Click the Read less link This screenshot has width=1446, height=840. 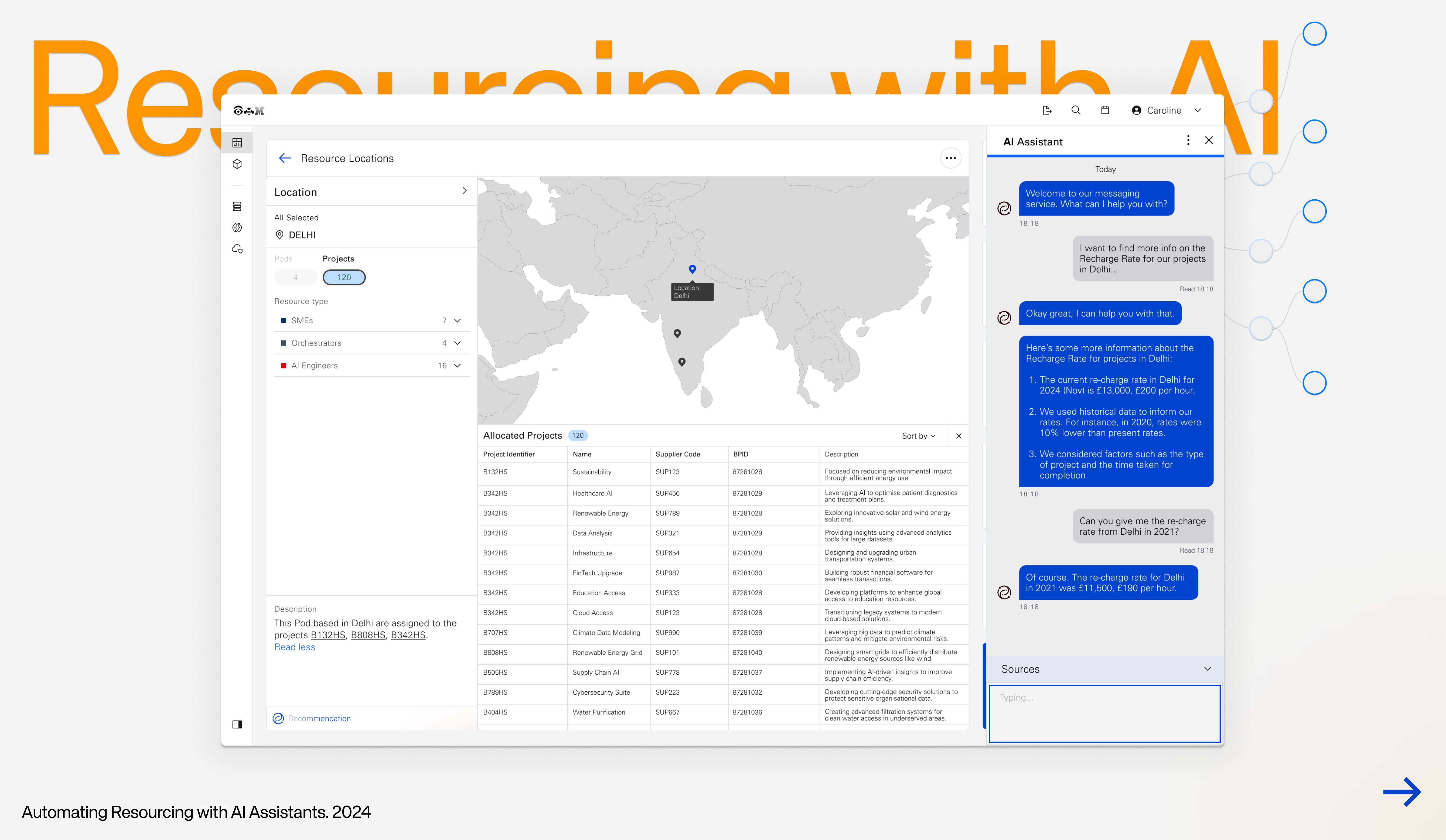tap(294, 647)
